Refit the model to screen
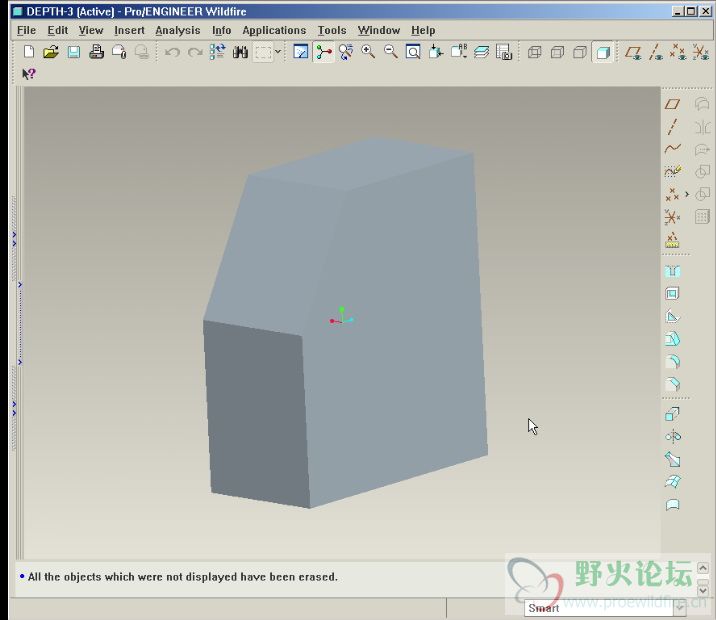 click(x=413, y=52)
